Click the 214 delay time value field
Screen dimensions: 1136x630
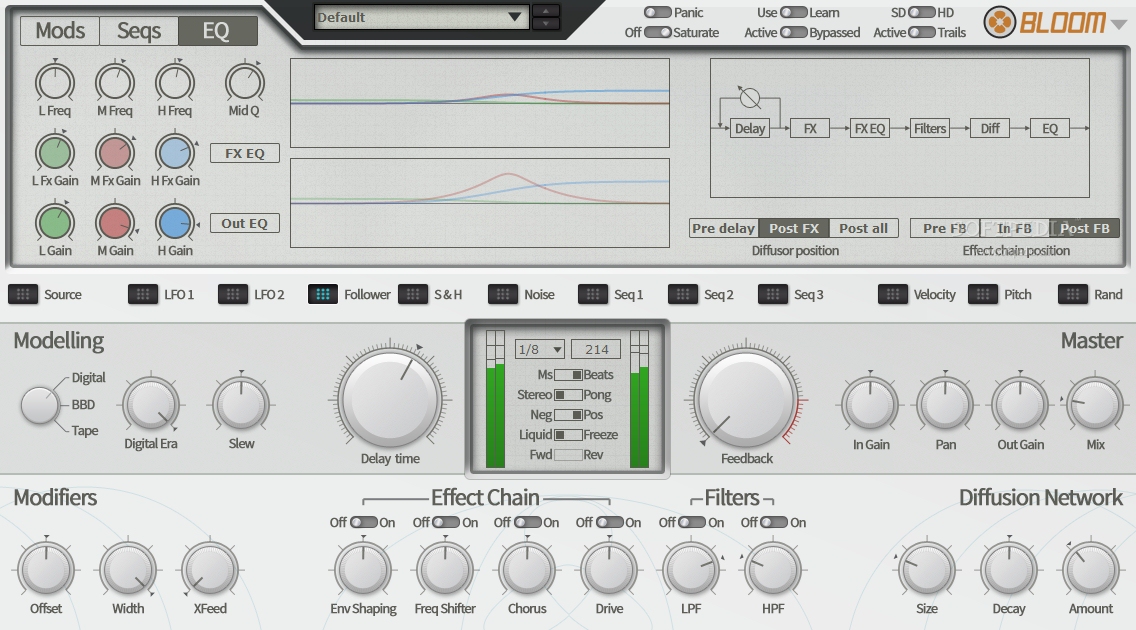tap(596, 349)
